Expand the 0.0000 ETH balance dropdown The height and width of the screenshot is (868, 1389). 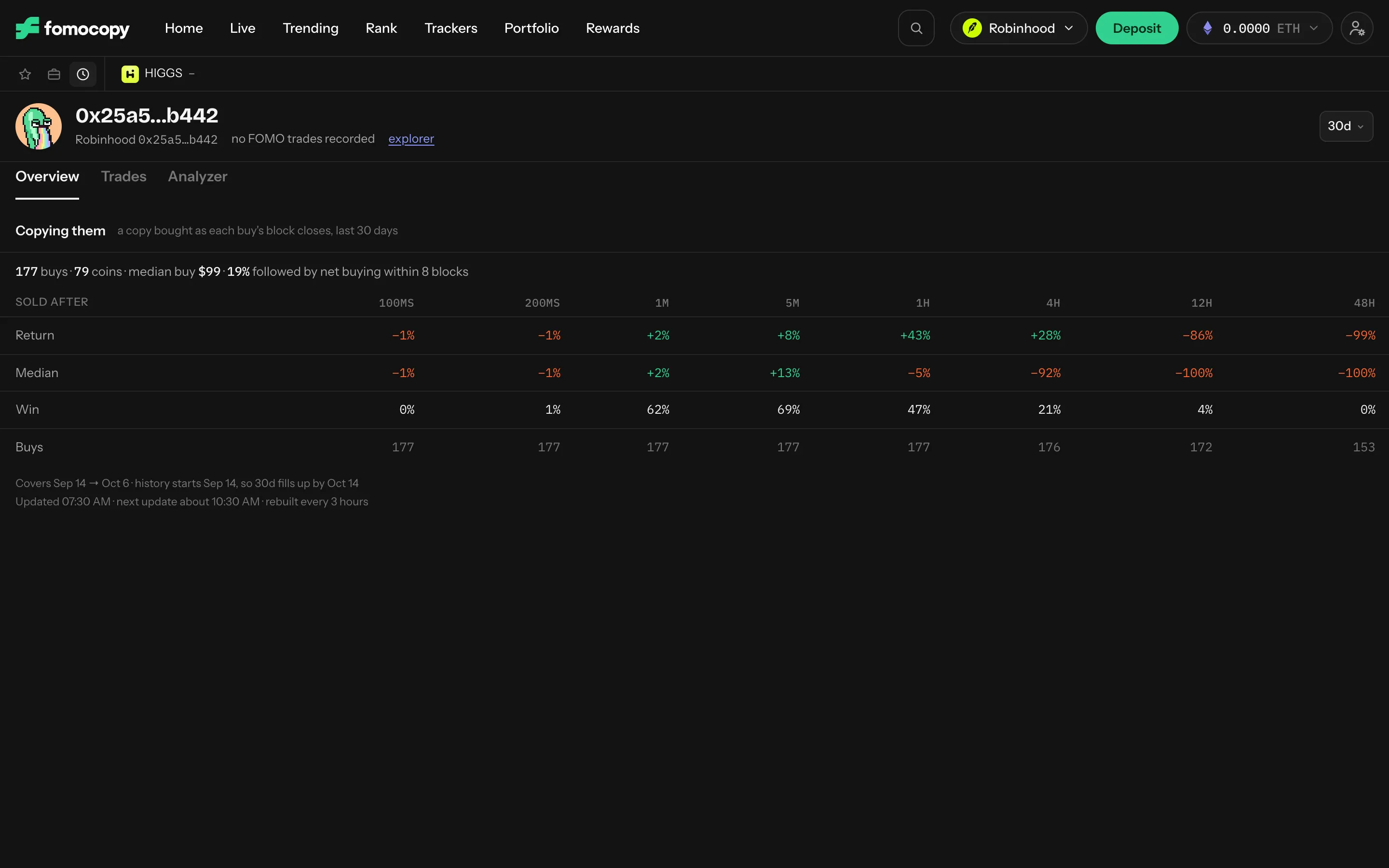[x=1259, y=28]
